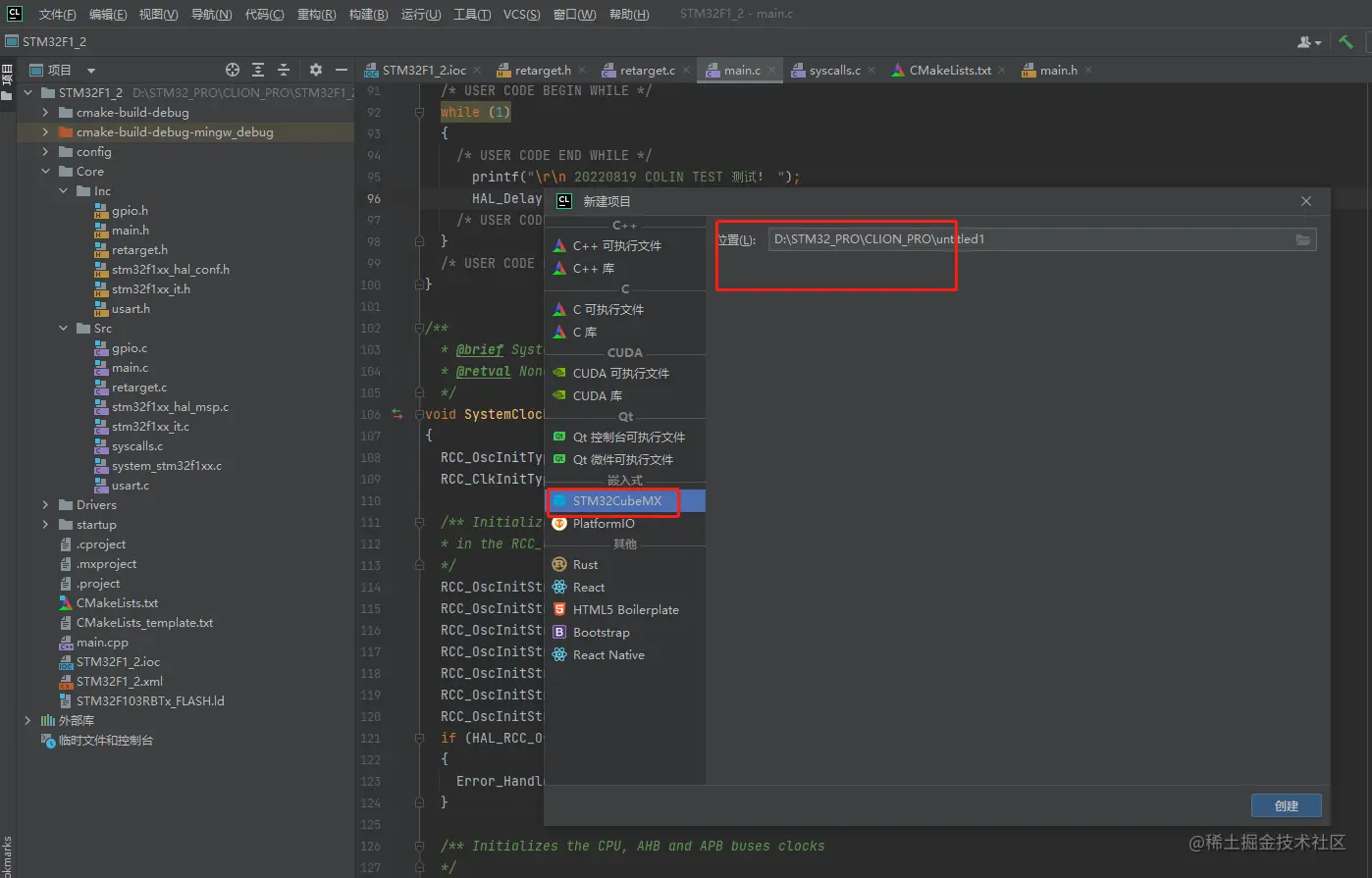Click the project location input field

1040,239
